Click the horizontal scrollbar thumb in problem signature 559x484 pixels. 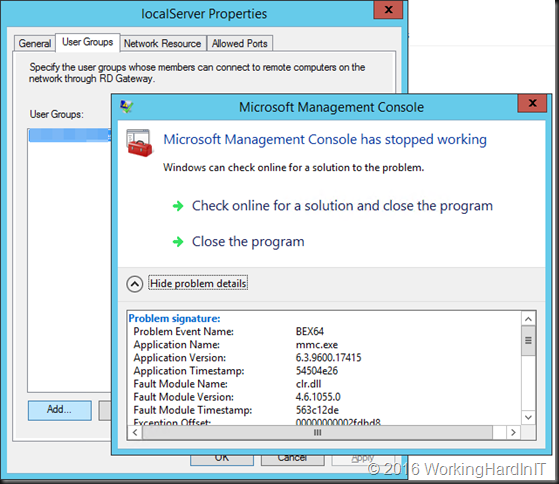click(317, 432)
